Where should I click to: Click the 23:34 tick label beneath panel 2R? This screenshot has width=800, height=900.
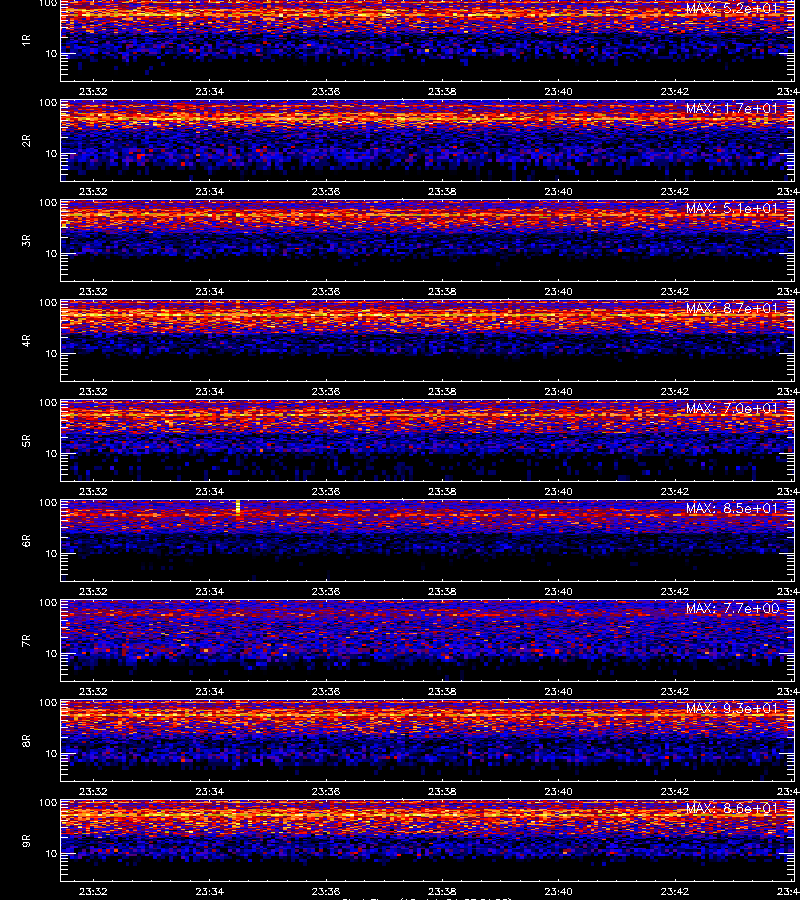pos(209,191)
